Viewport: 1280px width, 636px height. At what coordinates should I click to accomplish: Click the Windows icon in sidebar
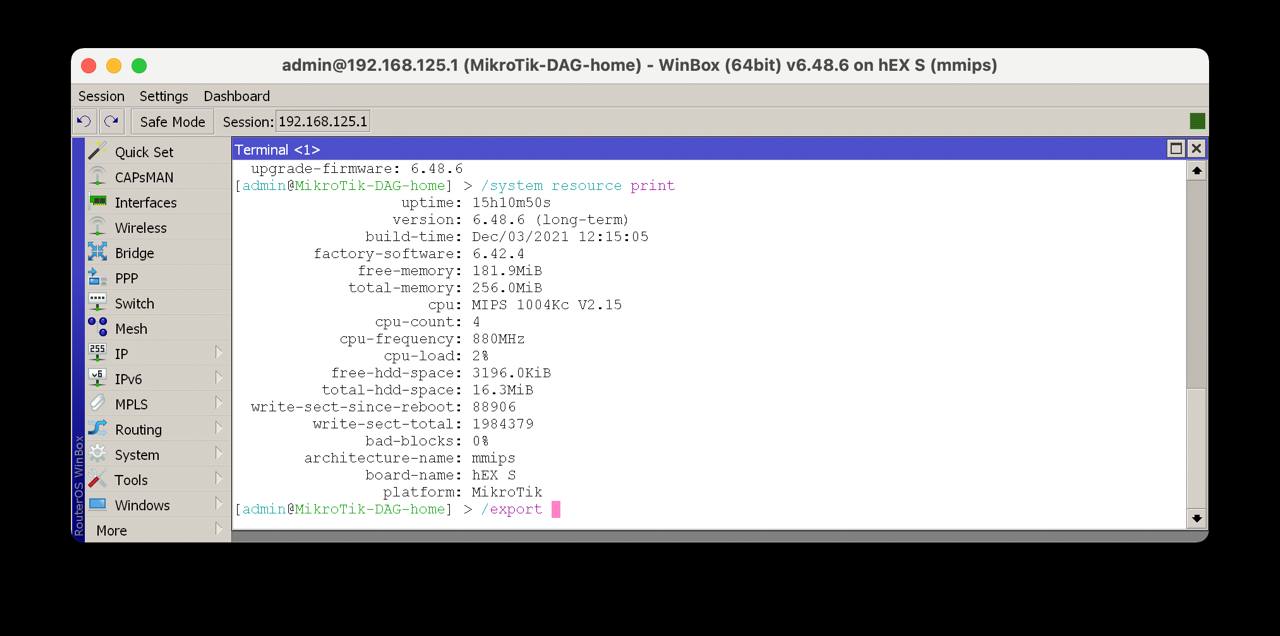97,505
